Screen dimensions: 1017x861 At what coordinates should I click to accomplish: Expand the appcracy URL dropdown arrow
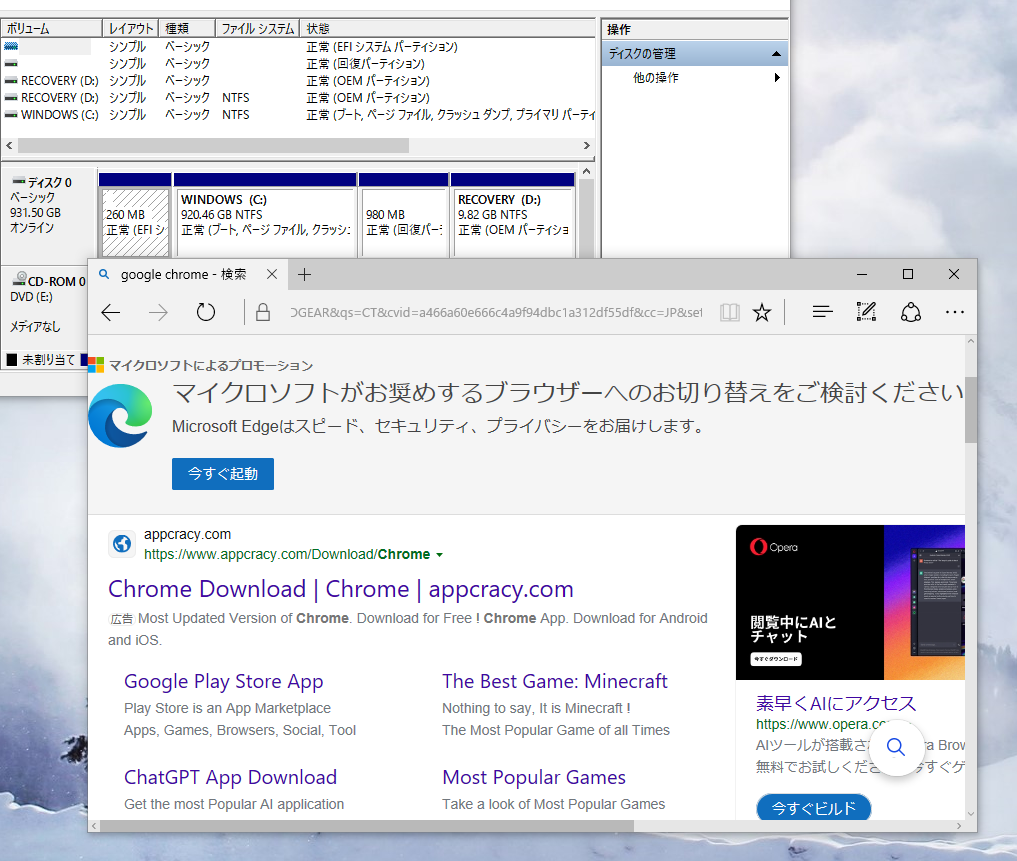click(440, 555)
